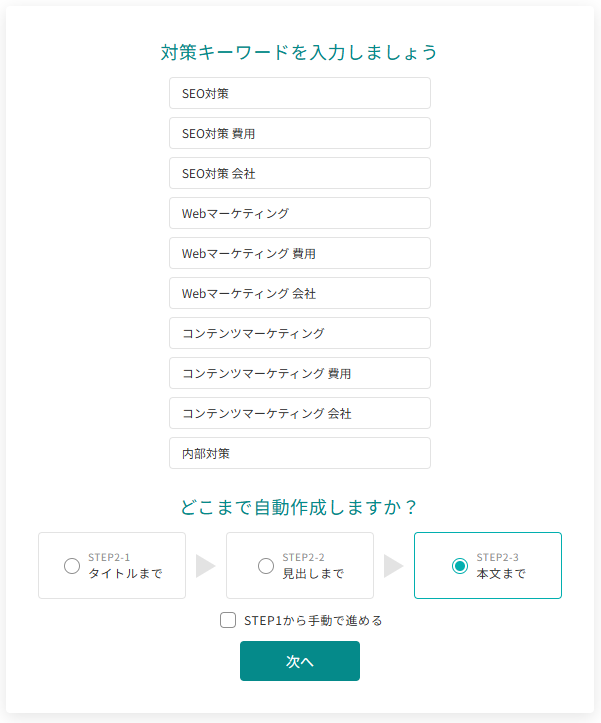Screen dimensions: 601x723
Task: Click the arrow between STEP2-1 and STEP2-2
Action: pyautogui.click(x=205, y=566)
